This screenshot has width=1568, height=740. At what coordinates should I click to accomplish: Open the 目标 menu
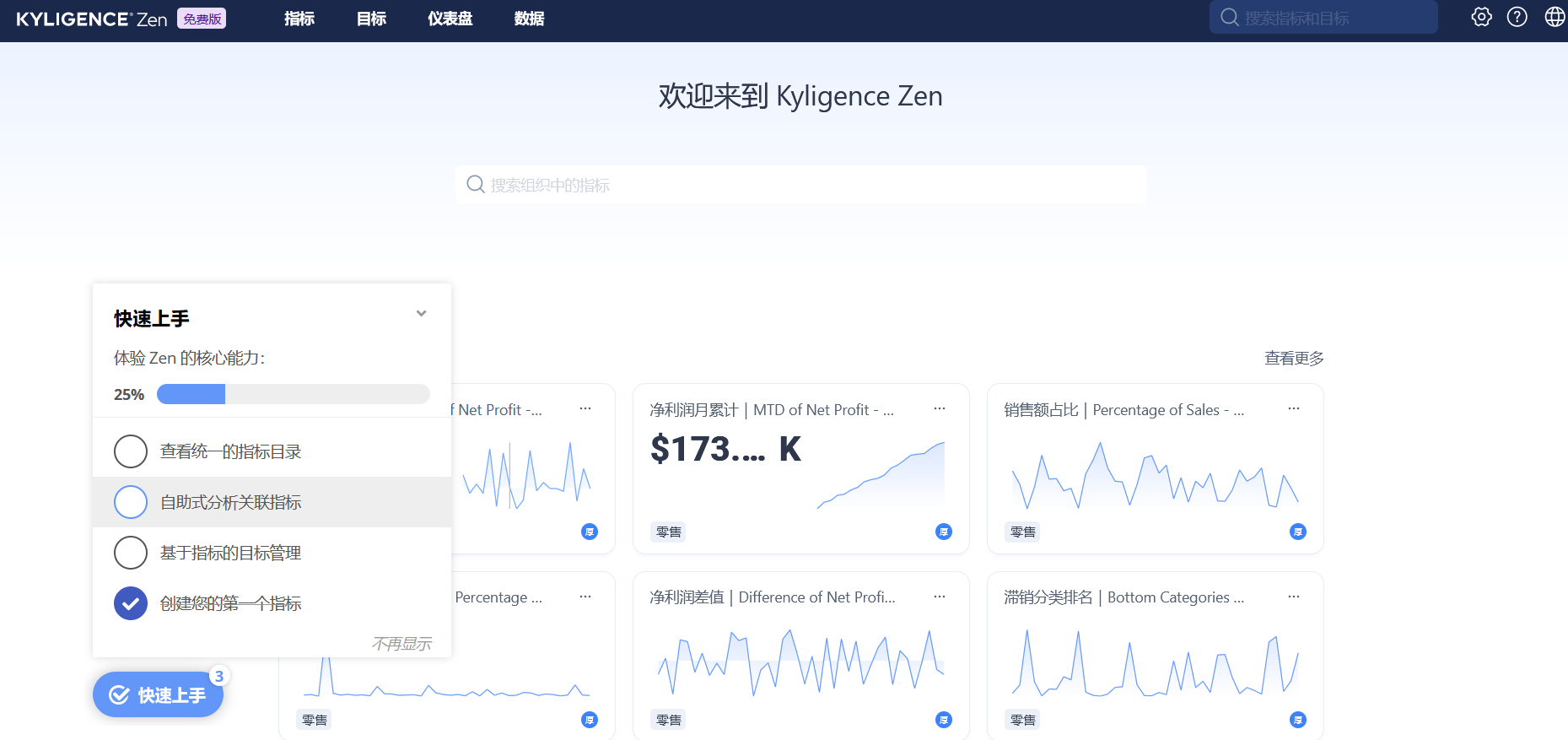371,19
